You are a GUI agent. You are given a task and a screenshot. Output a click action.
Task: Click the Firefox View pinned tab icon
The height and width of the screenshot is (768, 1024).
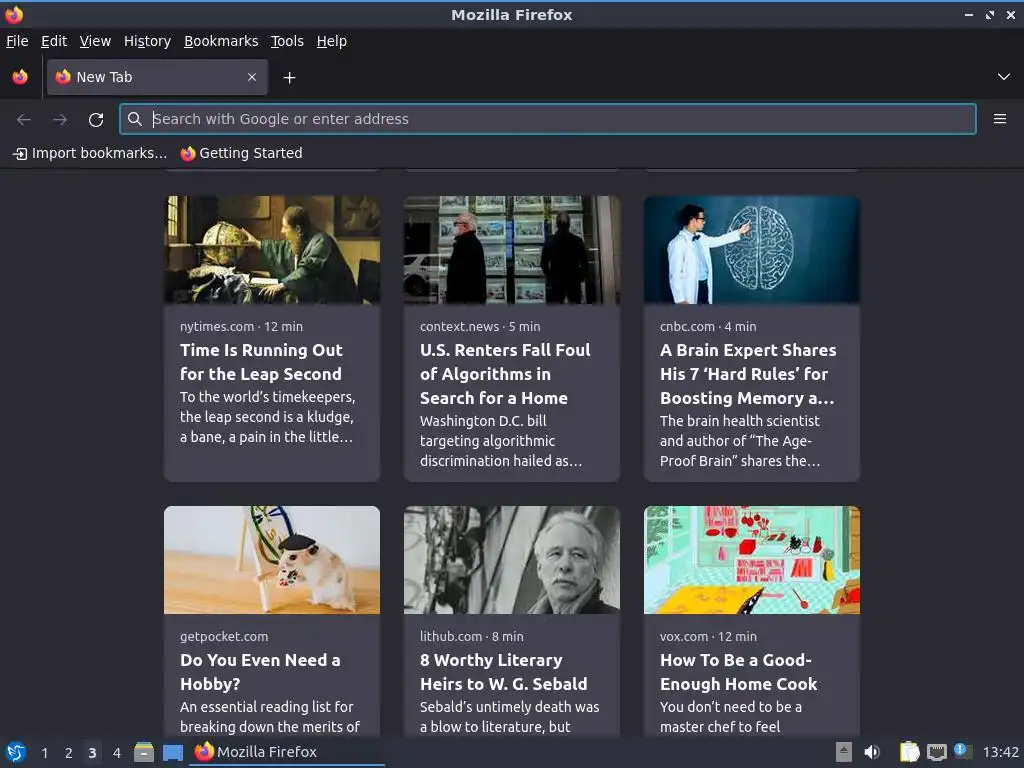[20, 77]
